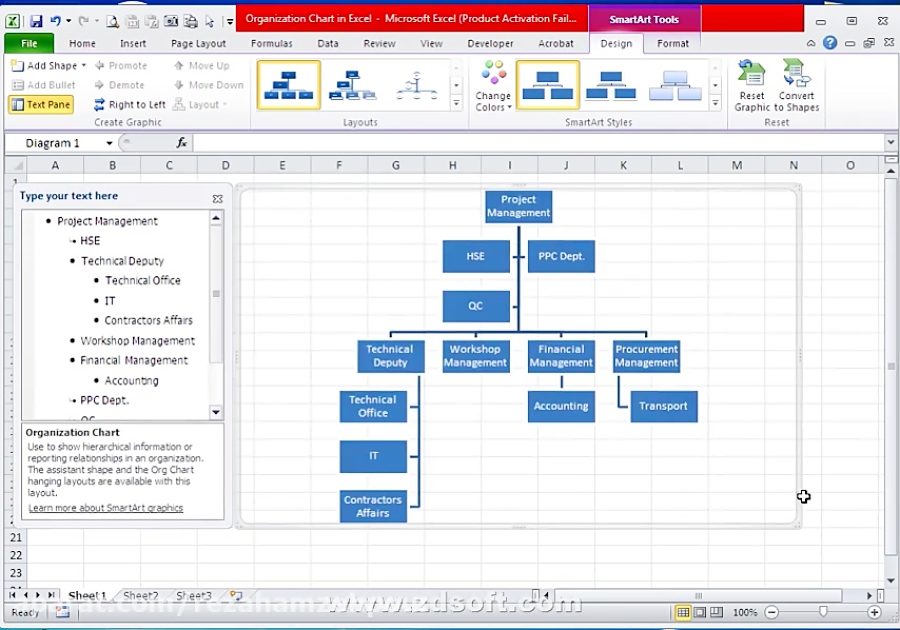Viewport: 900px width, 630px height.
Task: Click 'Technical Deputy' in the text pane
Action: (x=122, y=261)
